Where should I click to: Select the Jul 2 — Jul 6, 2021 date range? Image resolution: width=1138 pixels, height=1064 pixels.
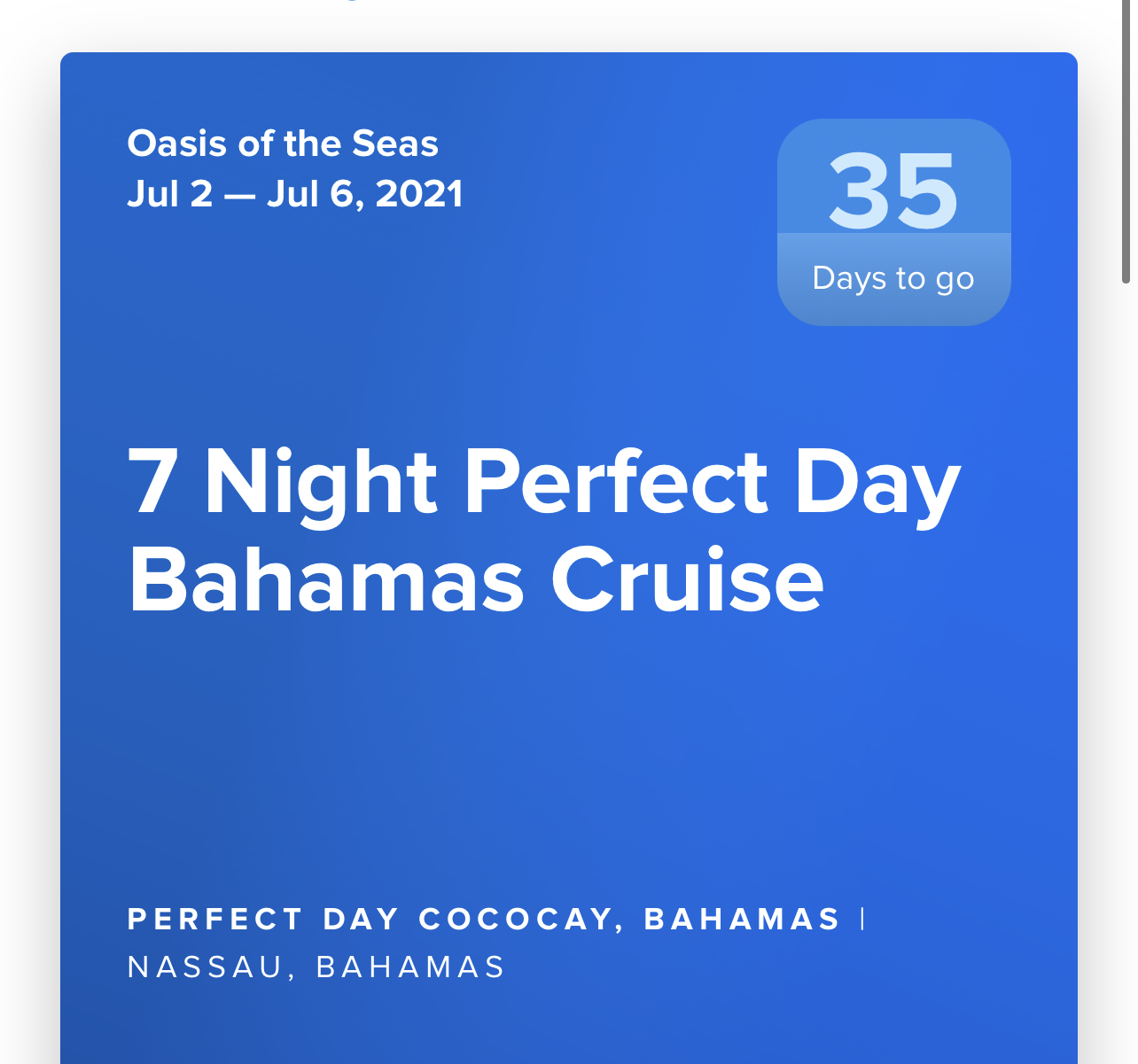click(x=295, y=194)
